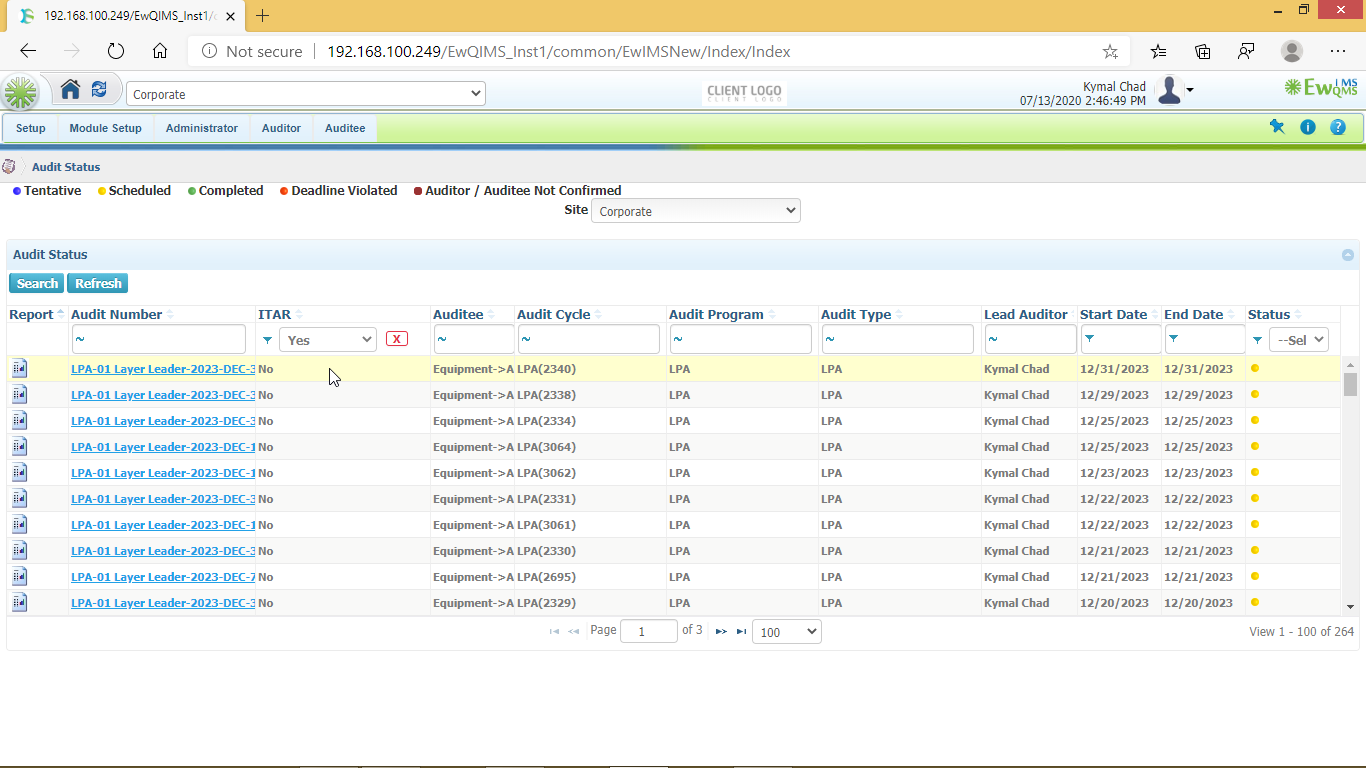Open the rows-per-page 100 dropdown
Image resolution: width=1366 pixels, height=768 pixels.
point(787,632)
